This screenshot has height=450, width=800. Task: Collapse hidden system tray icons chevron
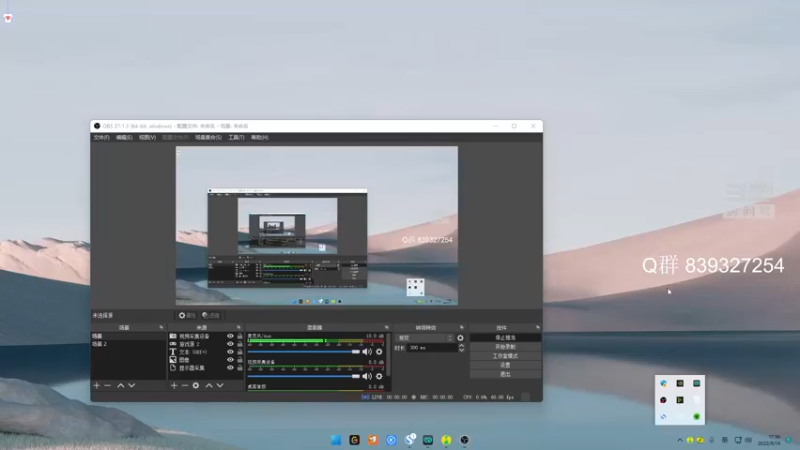pos(680,440)
